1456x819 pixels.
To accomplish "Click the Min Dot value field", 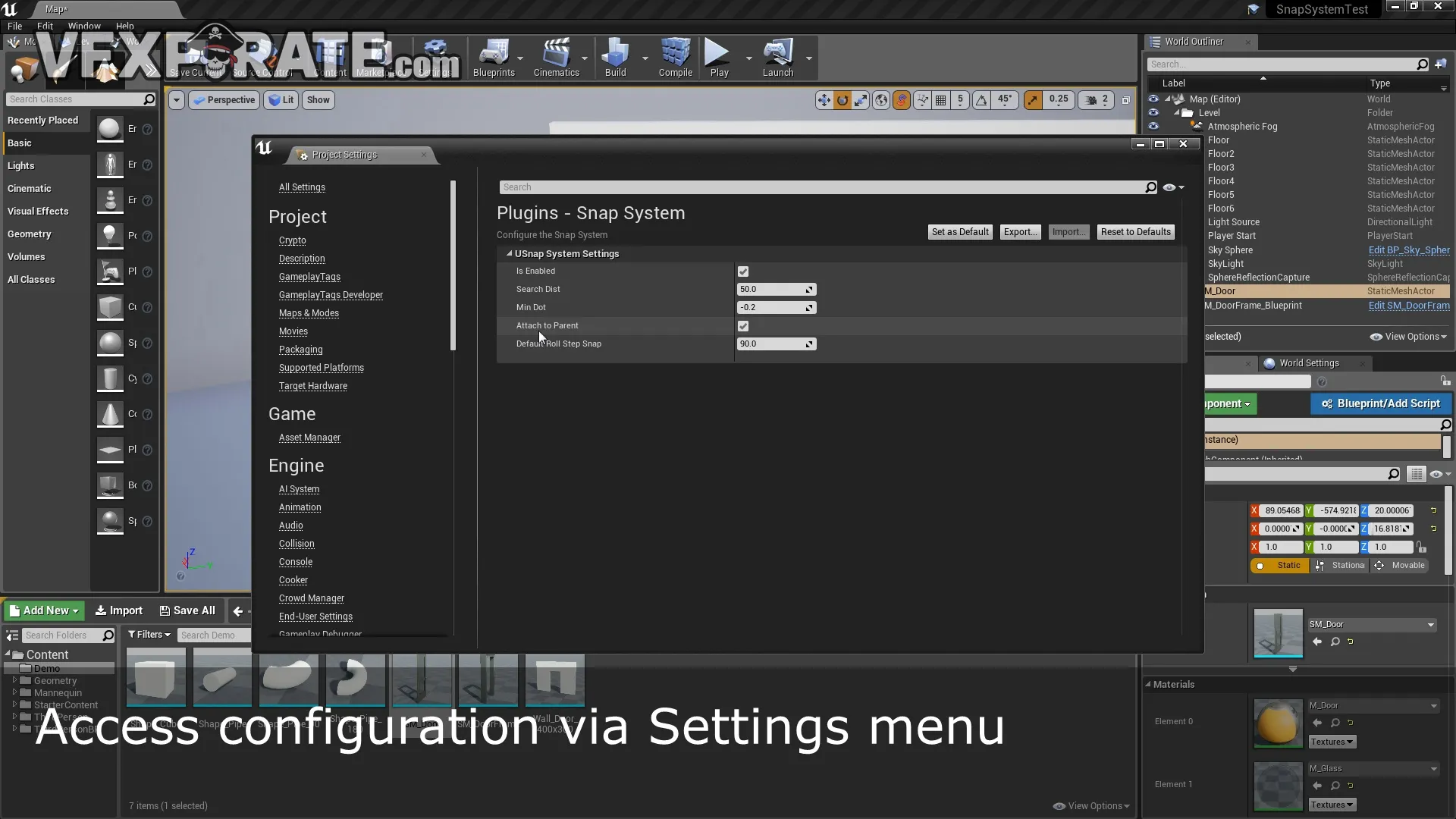I will pos(776,308).
